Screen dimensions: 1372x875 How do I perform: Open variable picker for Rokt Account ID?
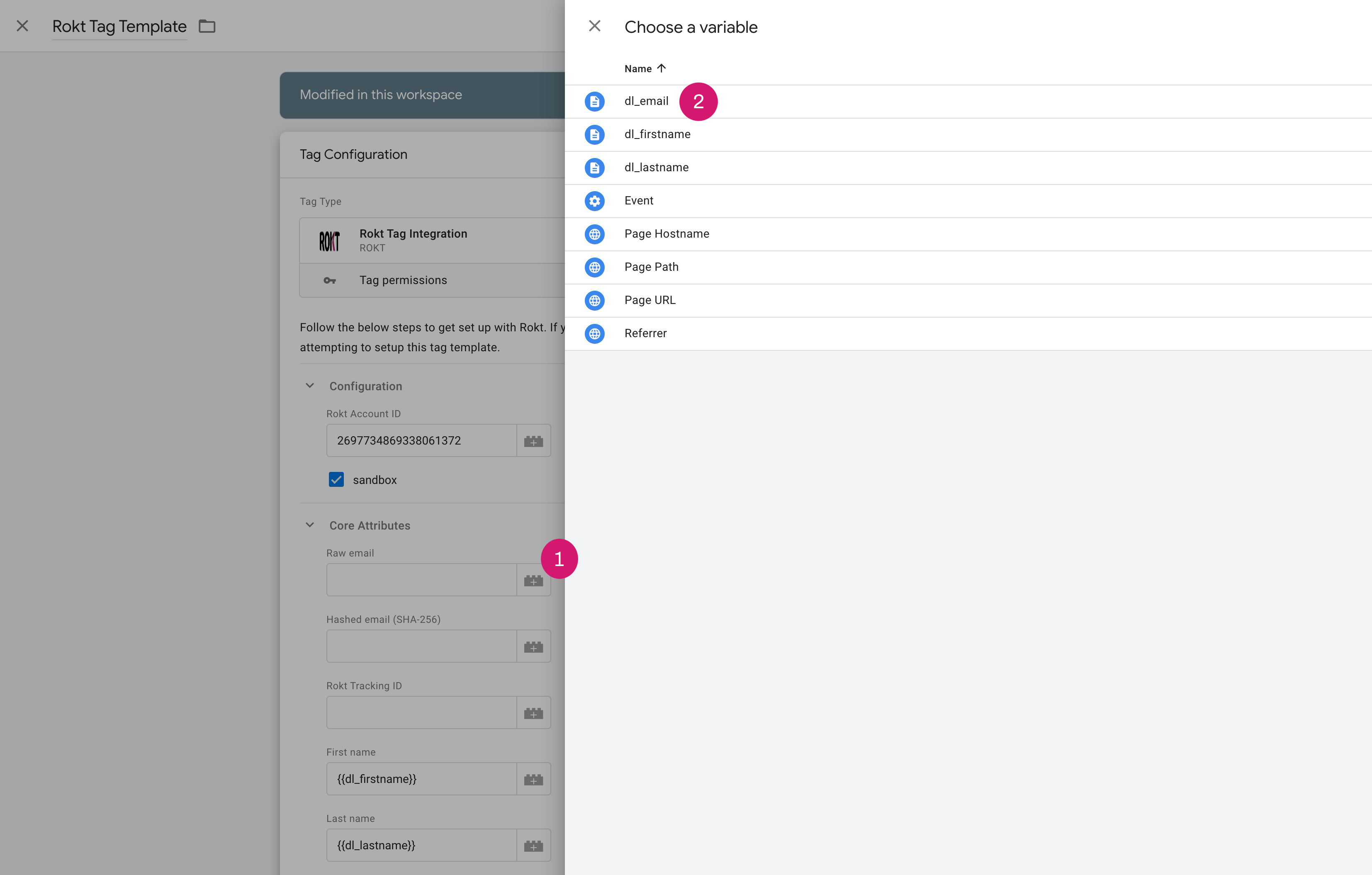coord(533,441)
